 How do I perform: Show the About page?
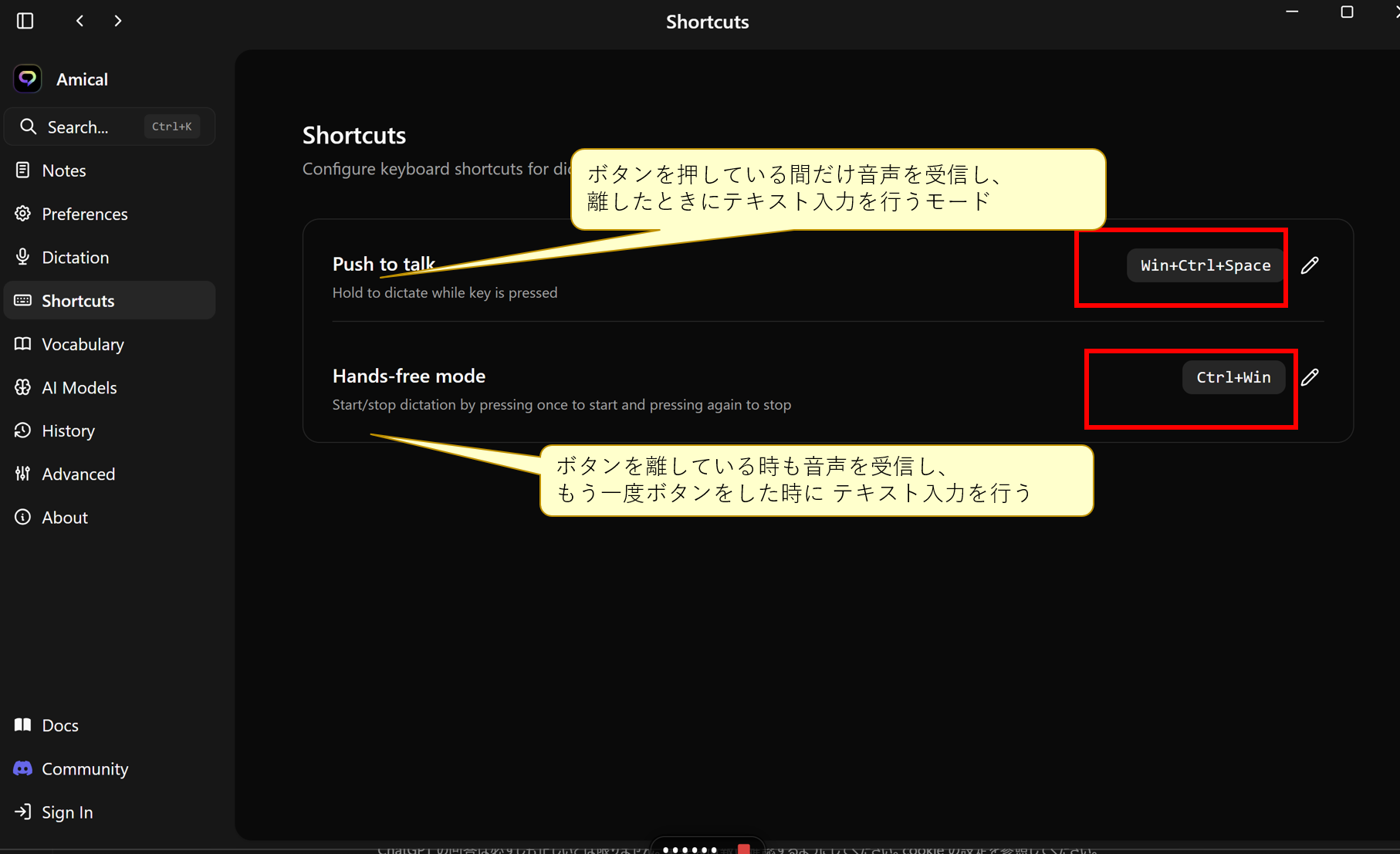pyautogui.click(x=64, y=517)
